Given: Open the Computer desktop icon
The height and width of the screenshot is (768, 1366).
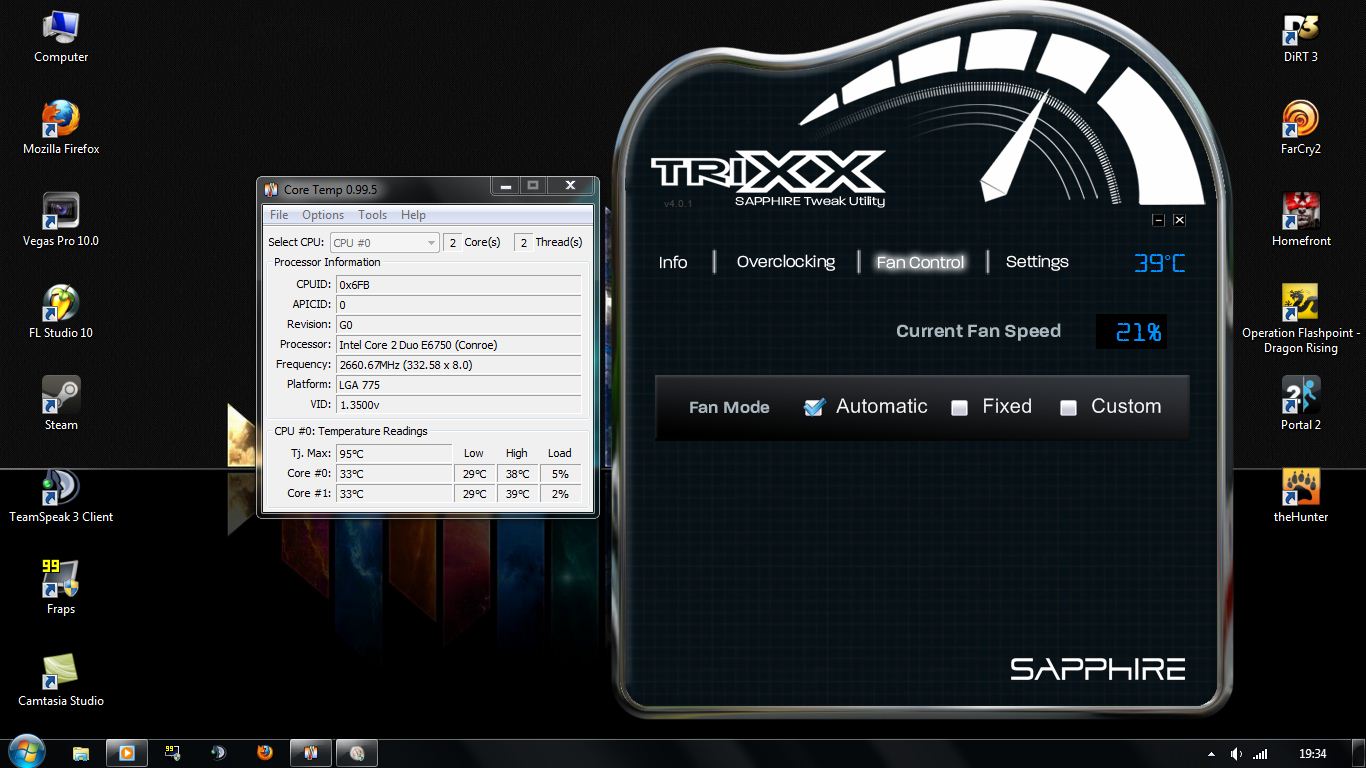Looking at the screenshot, I should [x=61, y=37].
